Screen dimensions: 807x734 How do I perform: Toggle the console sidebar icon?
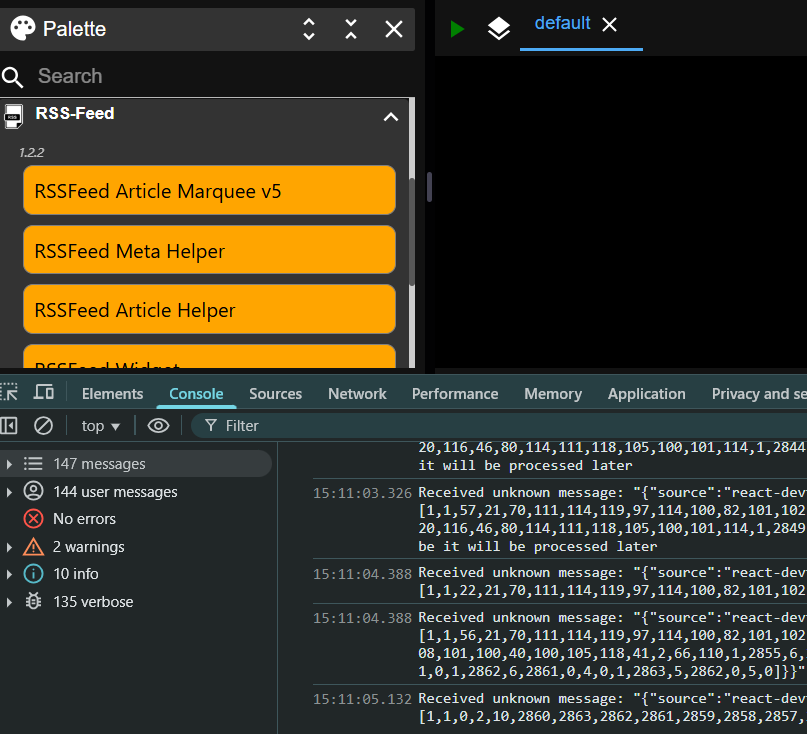point(9,426)
